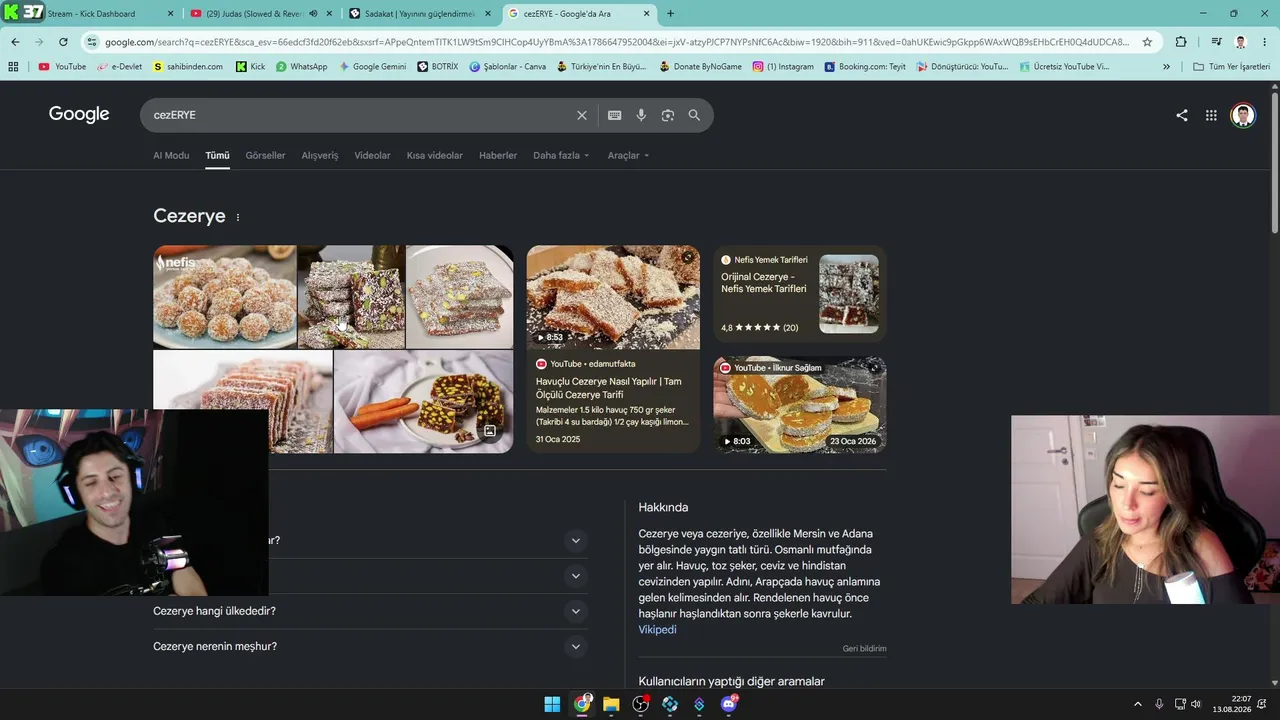This screenshot has width=1280, height=720.
Task: Open the Nefis cezerye balls thumbnail
Action: pos(224,297)
